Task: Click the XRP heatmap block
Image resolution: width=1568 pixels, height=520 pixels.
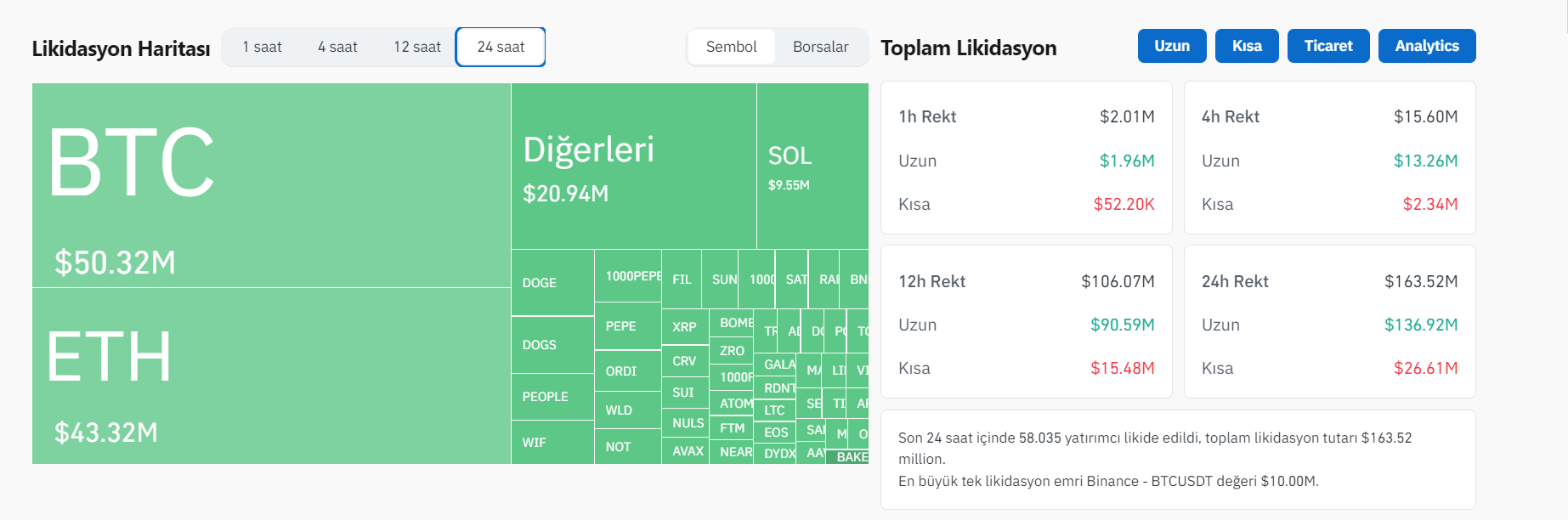Action: pos(684,327)
